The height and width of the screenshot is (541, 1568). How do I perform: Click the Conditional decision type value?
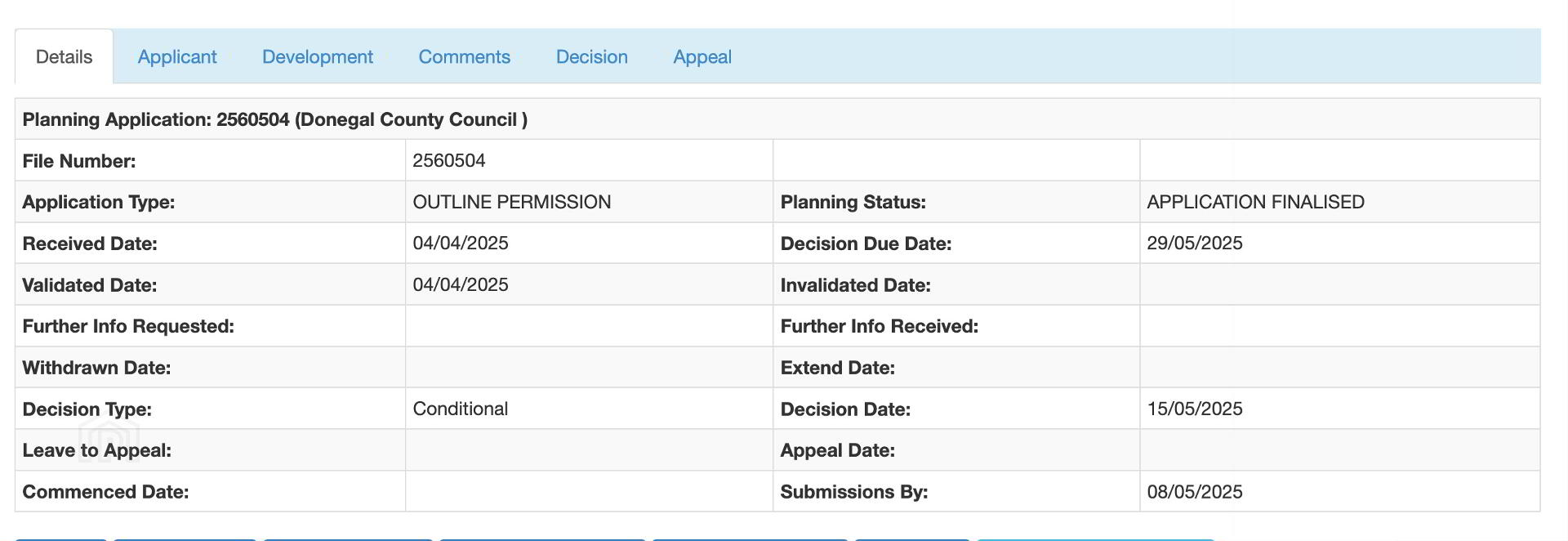(x=461, y=409)
